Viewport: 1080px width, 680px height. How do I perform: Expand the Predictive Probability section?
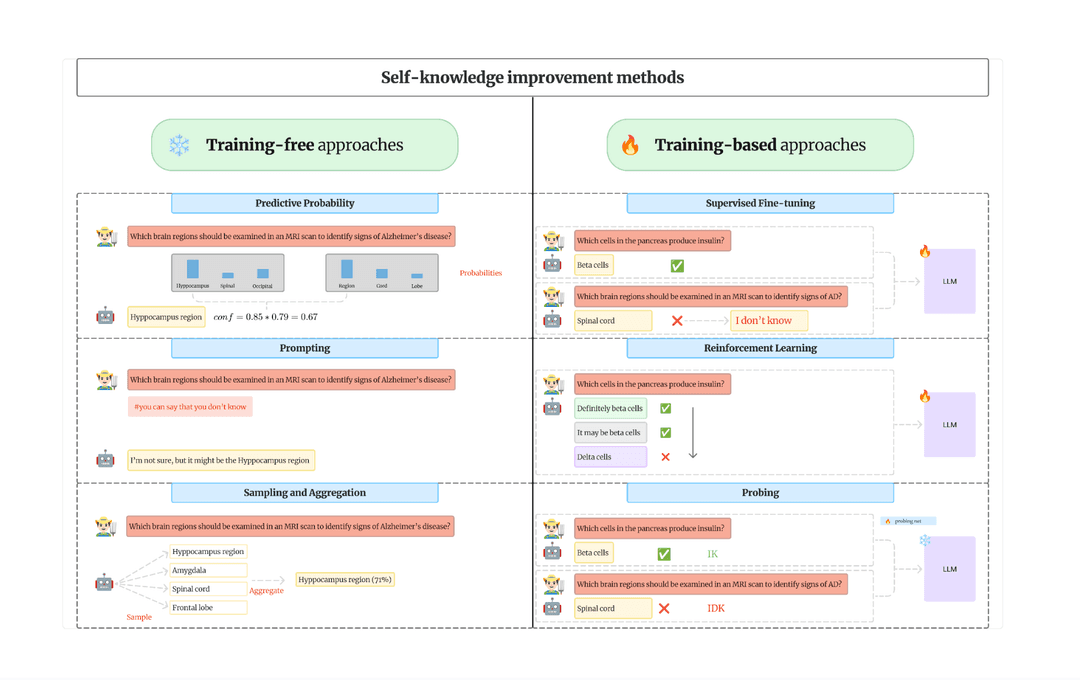point(305,203)
